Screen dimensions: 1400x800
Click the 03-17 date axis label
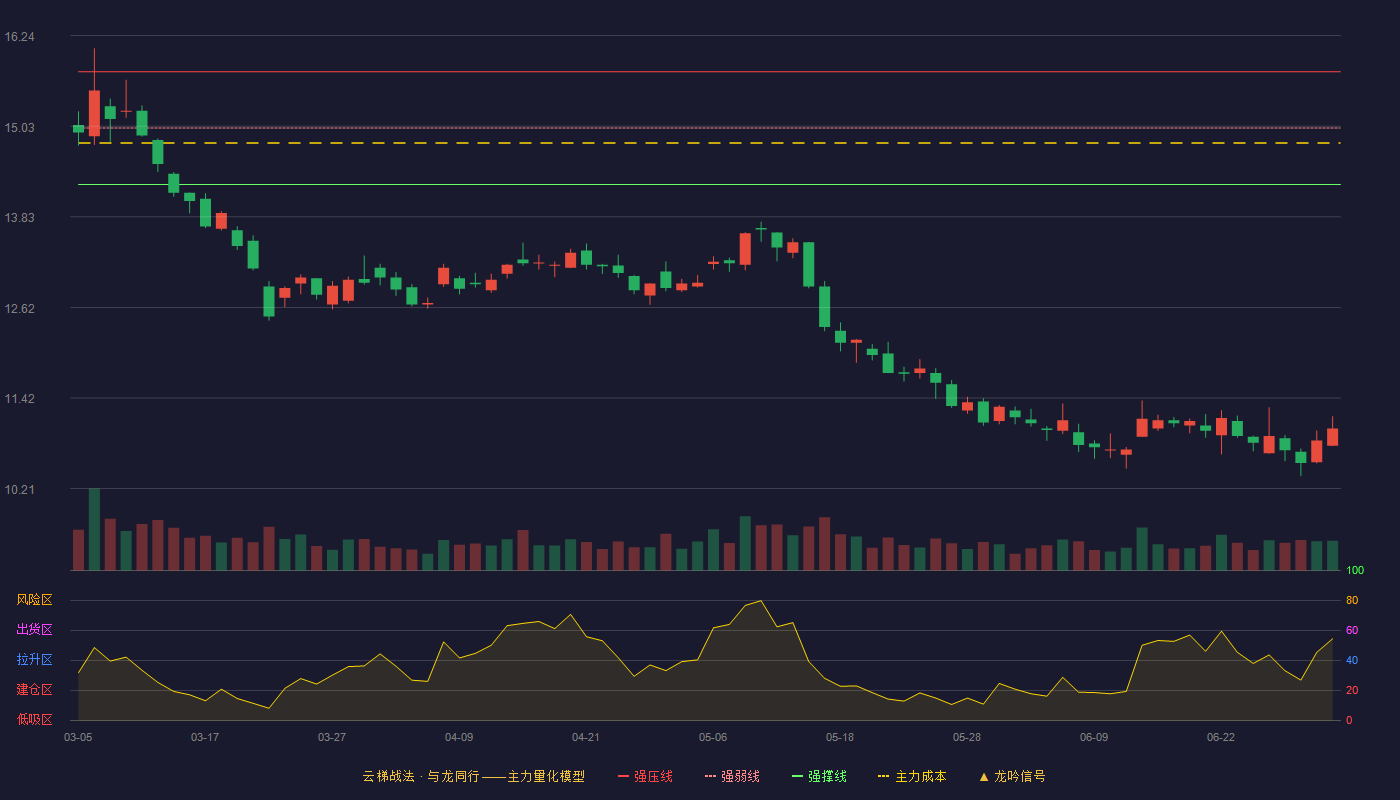pos(205,737)
